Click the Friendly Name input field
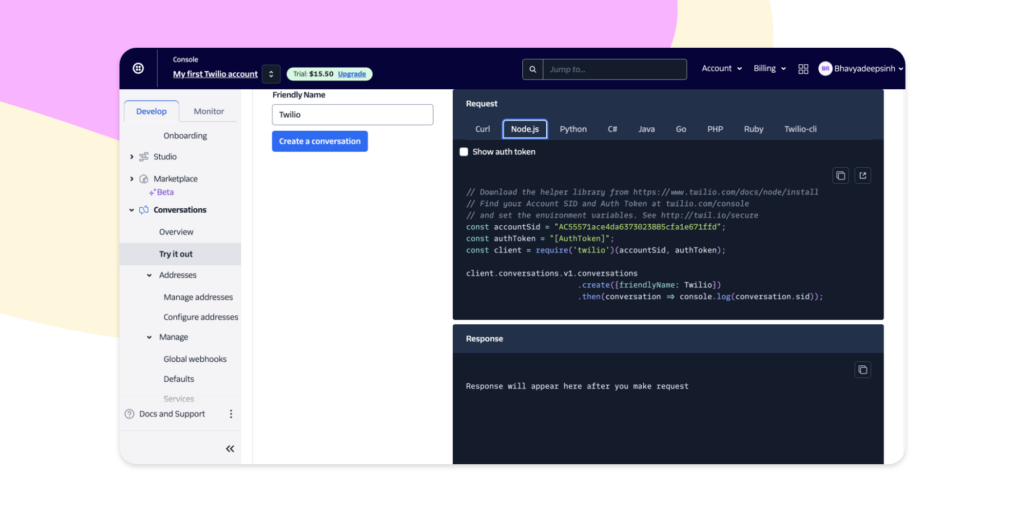The width and height of the screenshot is (1024, 512). point(352,115)
